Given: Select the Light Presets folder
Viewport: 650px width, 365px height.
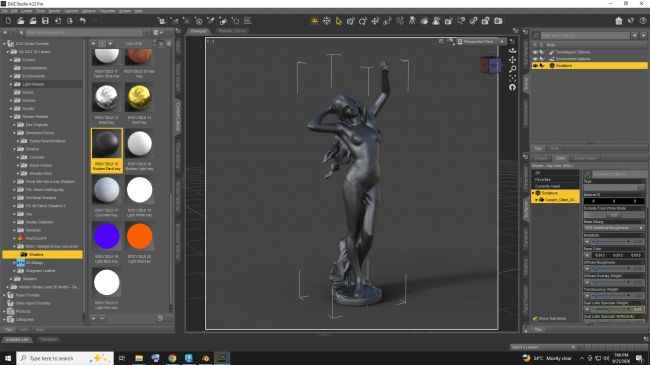Looking at the screenshot, I should [33, 84].
